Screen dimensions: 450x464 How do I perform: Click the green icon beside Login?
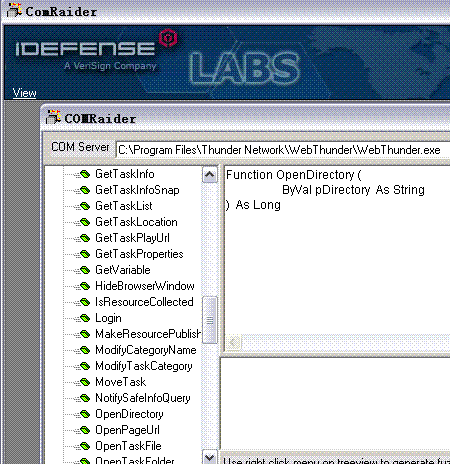pyautogui.click(x=85, y=318)
